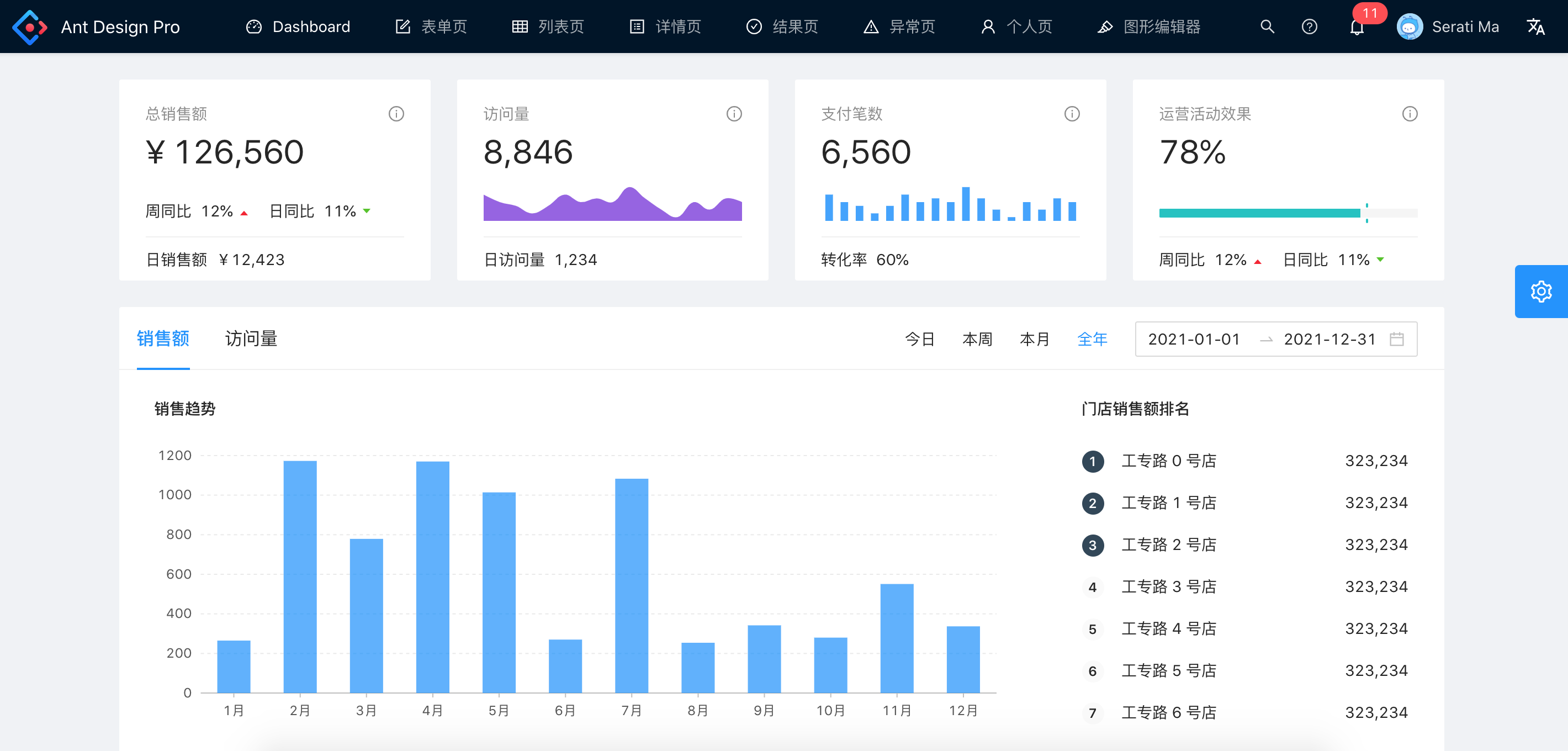The height and width of the screenshot is (751, 1568).
Task: Click info icon on 总销售额 card
Action: click(x=396, y=114)
